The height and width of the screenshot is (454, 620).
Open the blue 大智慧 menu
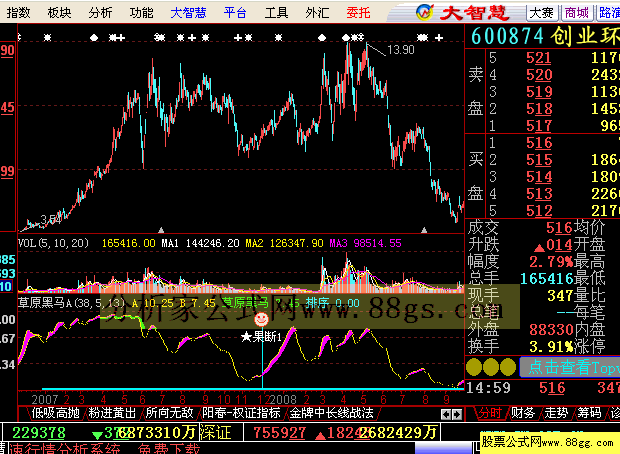point(188,13)
